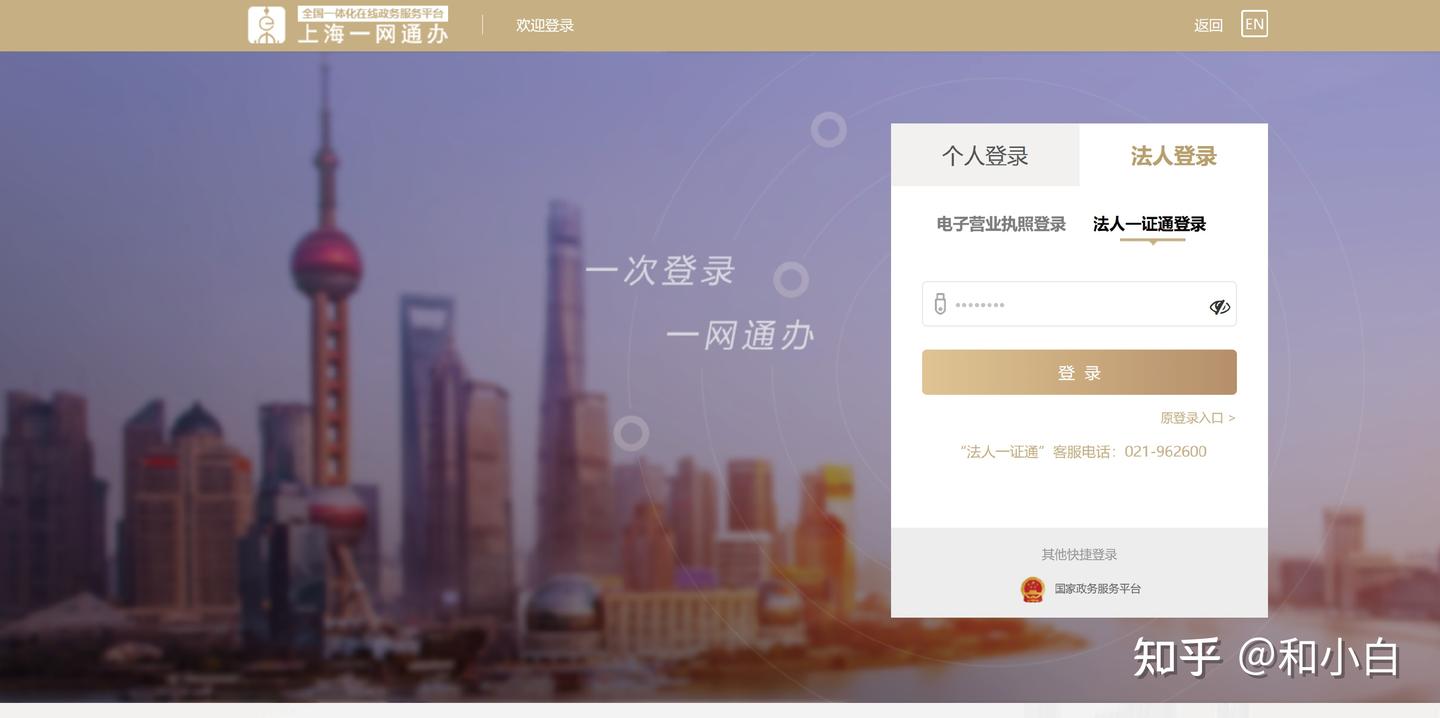This screenshot has width=1440, height=718.
Task: Click the 欢迎登录 header text
Action: pyautogui.click(x=545, y=25)
